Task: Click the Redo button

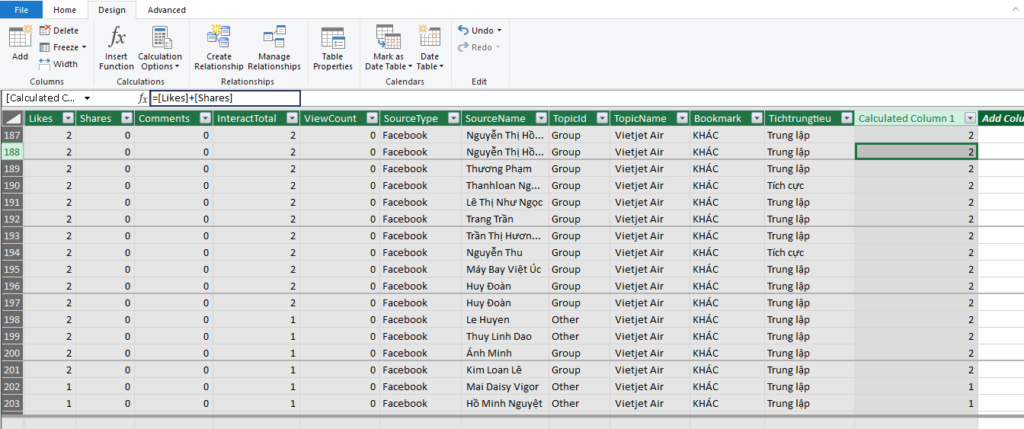Action: click(x=479, y=47)
